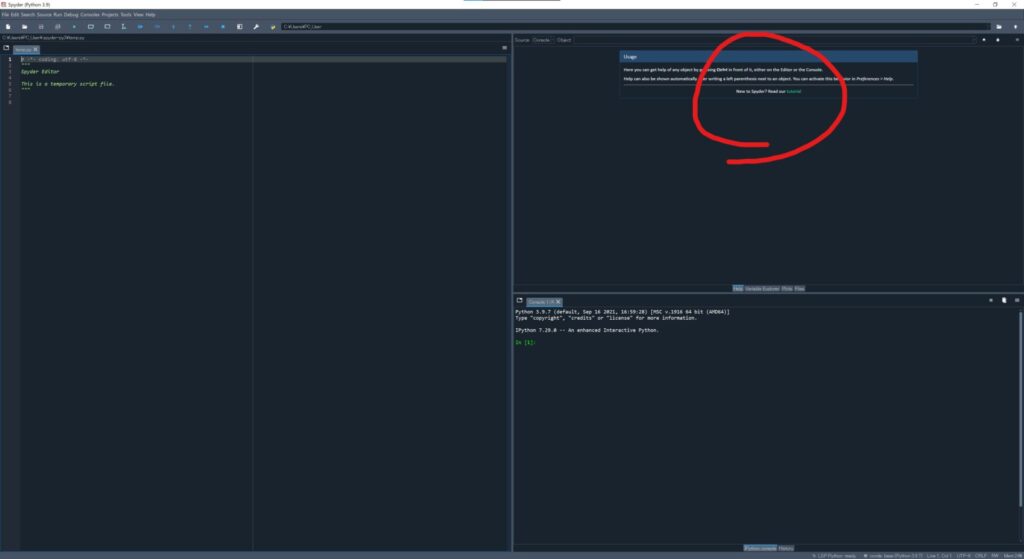Screen dimensions: 1024x559
Task: Open the Source menu
Action: coord(44,14)
